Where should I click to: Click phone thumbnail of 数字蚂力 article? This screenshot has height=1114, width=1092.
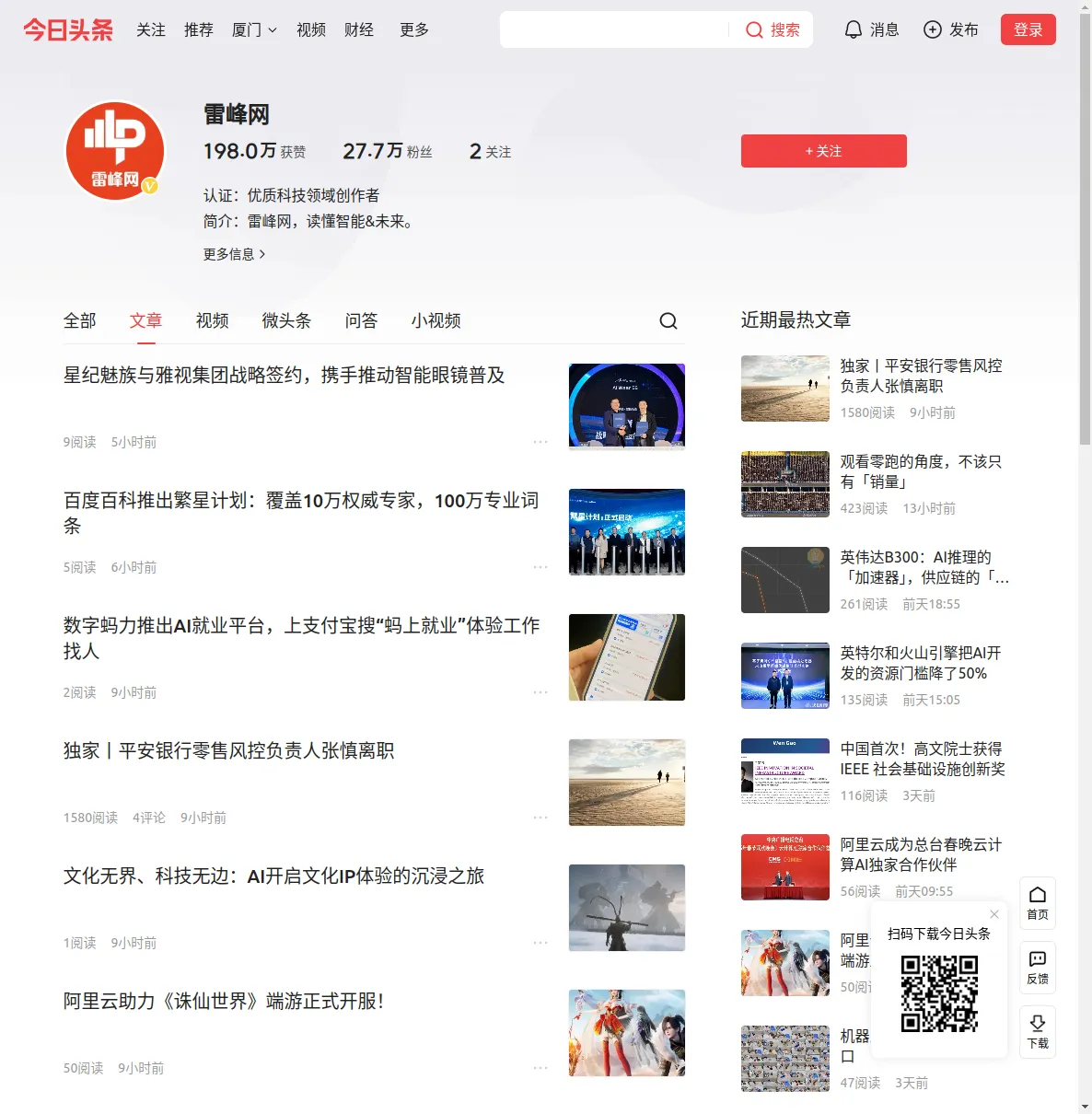[x=627, y=657]
